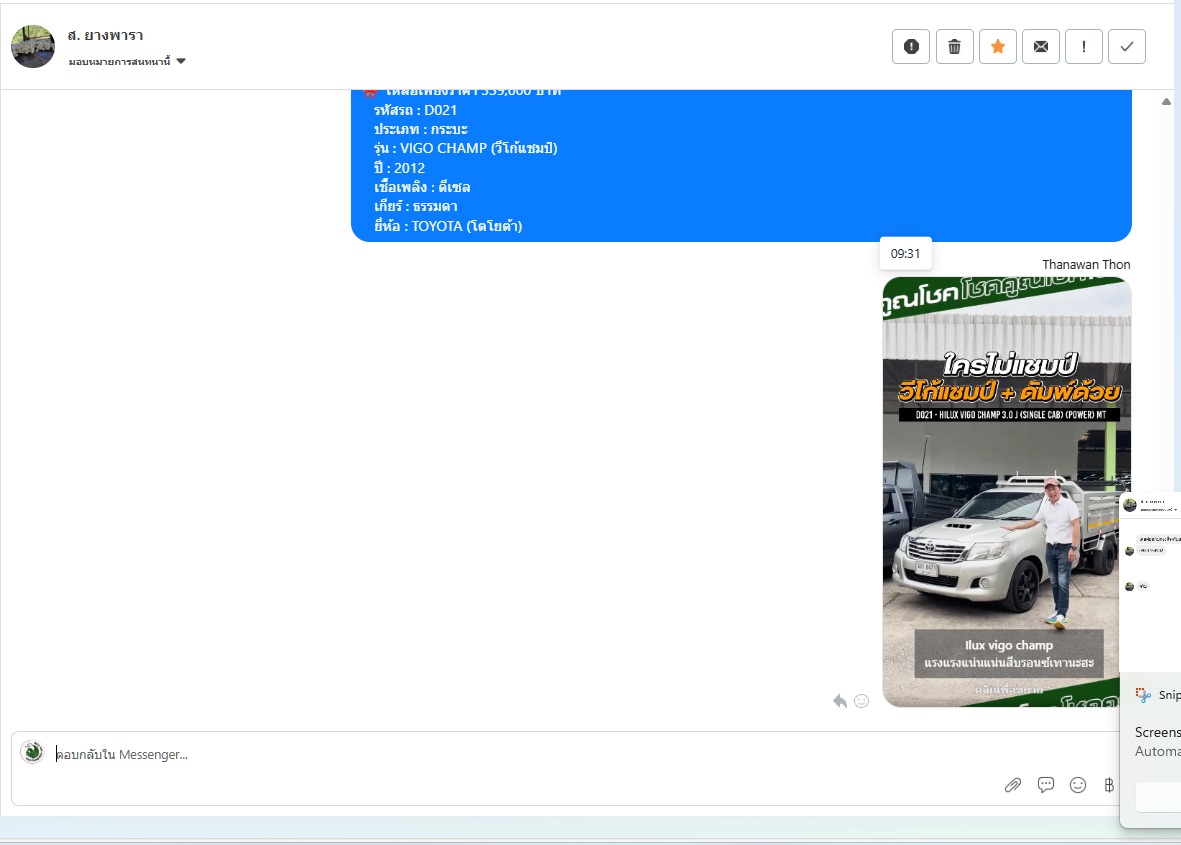The height and width of the screenshot is (845, 1181).
Task: Click the line รุ่น : VIGO CHAMP
Action: [x=465, y=148]
